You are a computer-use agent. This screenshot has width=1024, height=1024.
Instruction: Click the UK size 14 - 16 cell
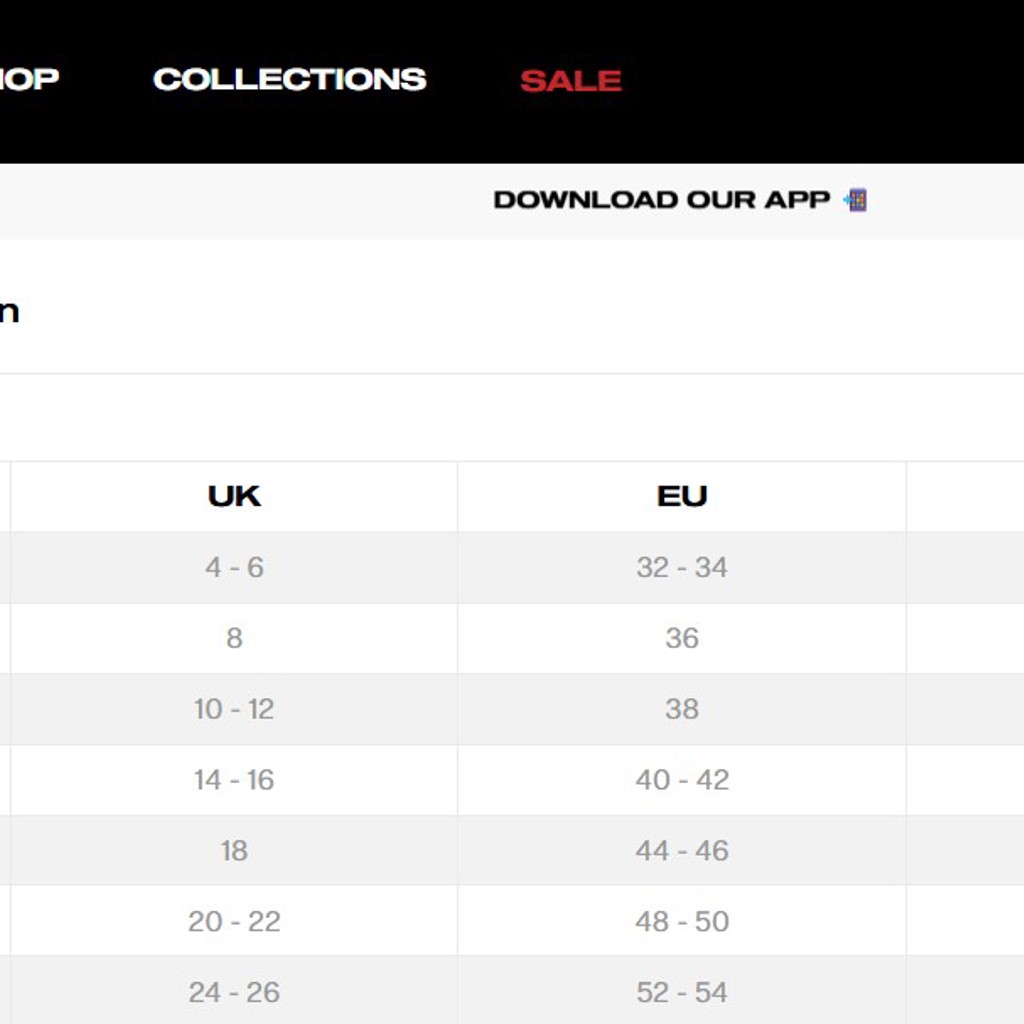pos(234,780)
